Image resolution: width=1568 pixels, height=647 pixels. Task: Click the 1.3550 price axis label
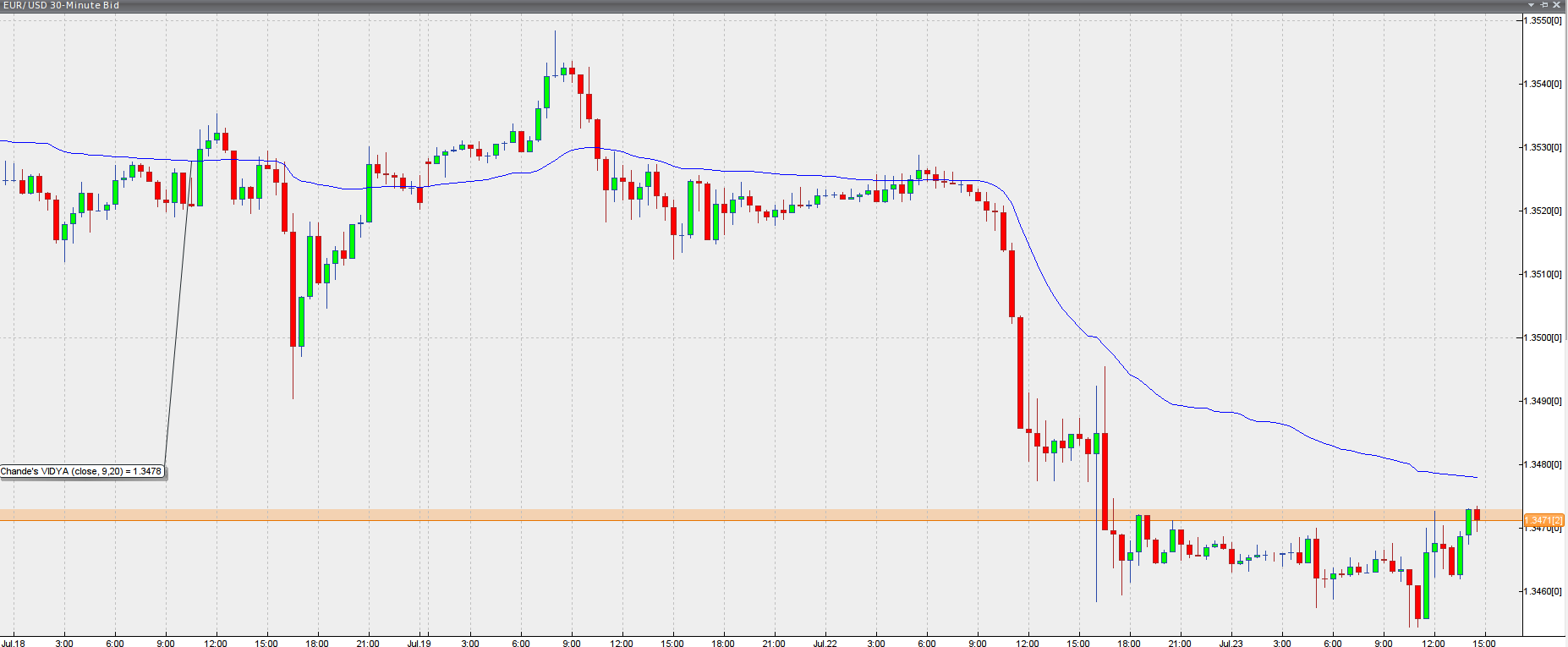tap(1543, 20)
